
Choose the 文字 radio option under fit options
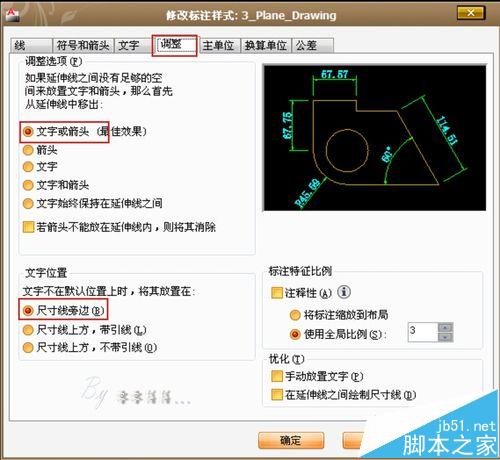28,166
